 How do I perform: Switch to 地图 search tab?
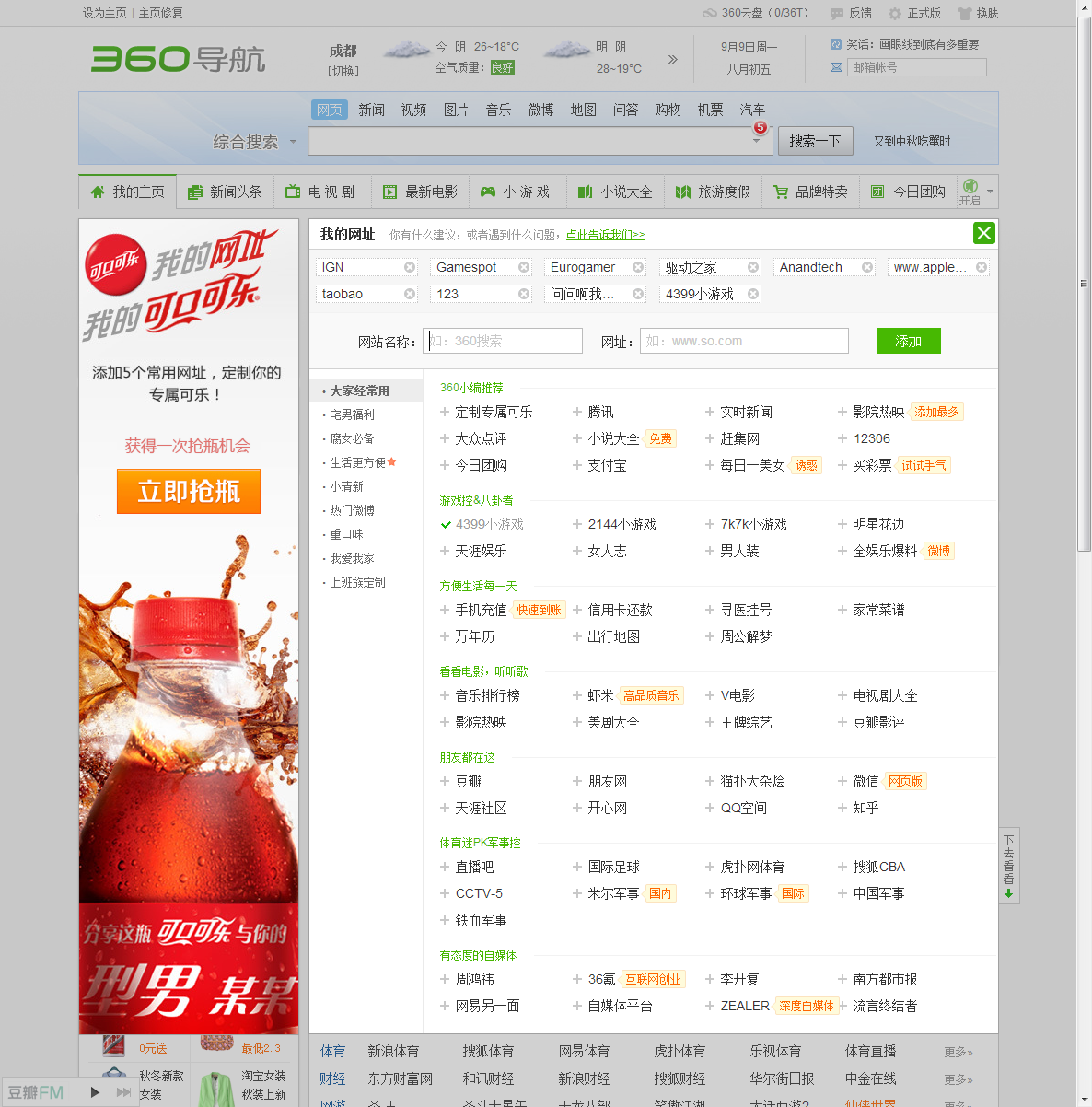pos(583,110)
